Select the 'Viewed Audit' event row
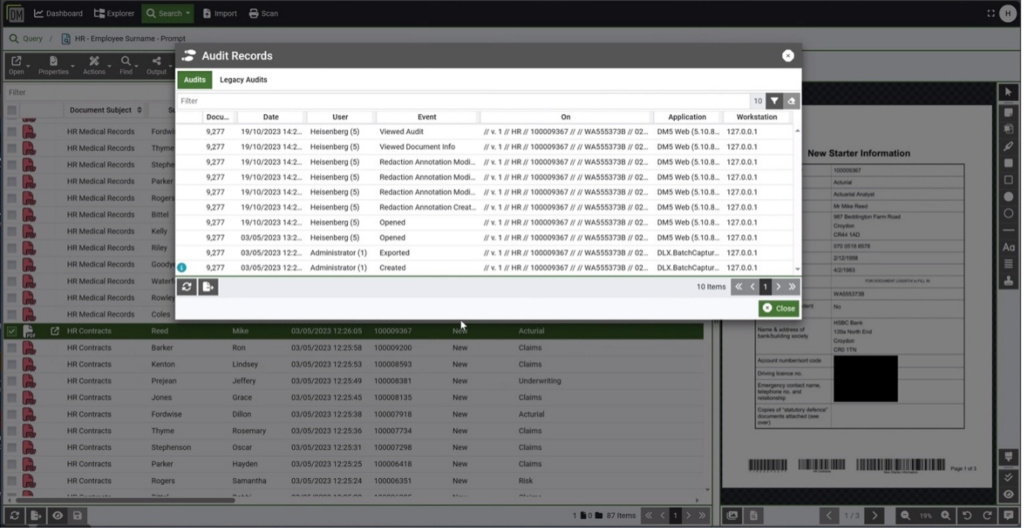Screen dimensions: 1024x530 tap(485, 132)
